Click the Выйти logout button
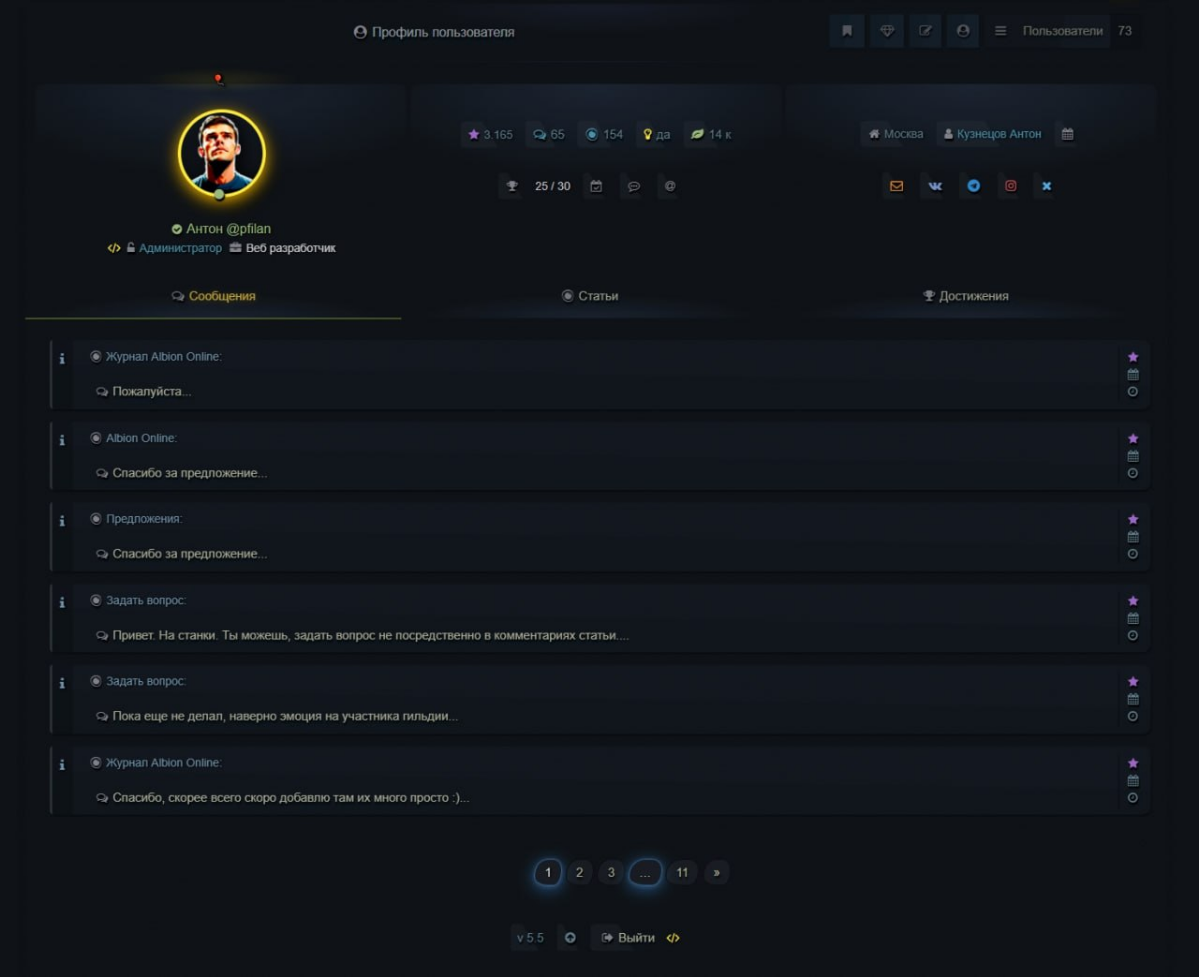The width and height of the screenshot is (1199, 977). pos(628,938)
